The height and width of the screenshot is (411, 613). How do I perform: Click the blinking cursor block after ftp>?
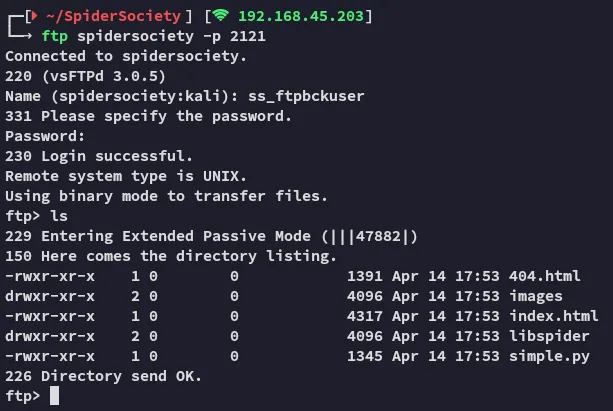click(54, 396)
